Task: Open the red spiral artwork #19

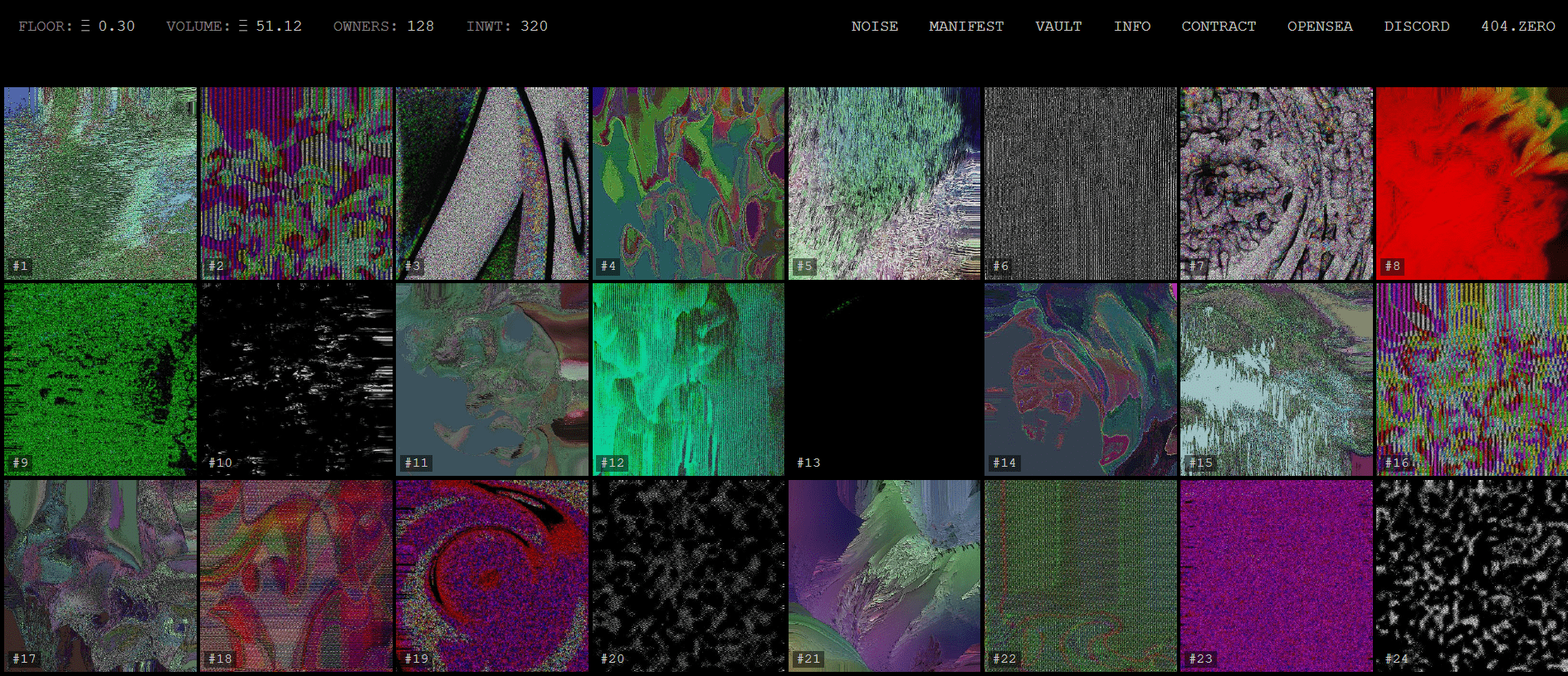Action: 492,576
